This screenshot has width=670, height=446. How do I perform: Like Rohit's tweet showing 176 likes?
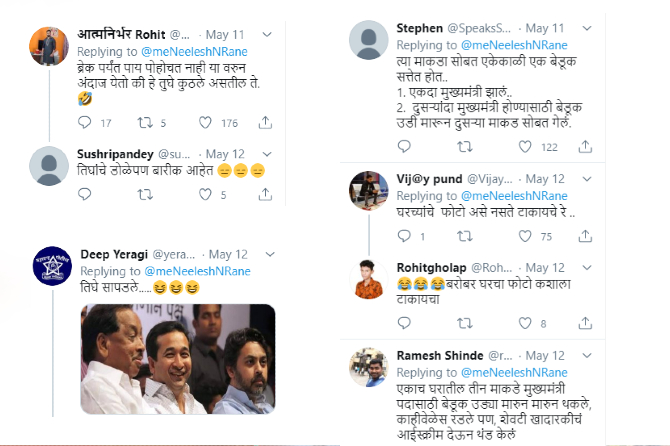click(x=205, y=123)
